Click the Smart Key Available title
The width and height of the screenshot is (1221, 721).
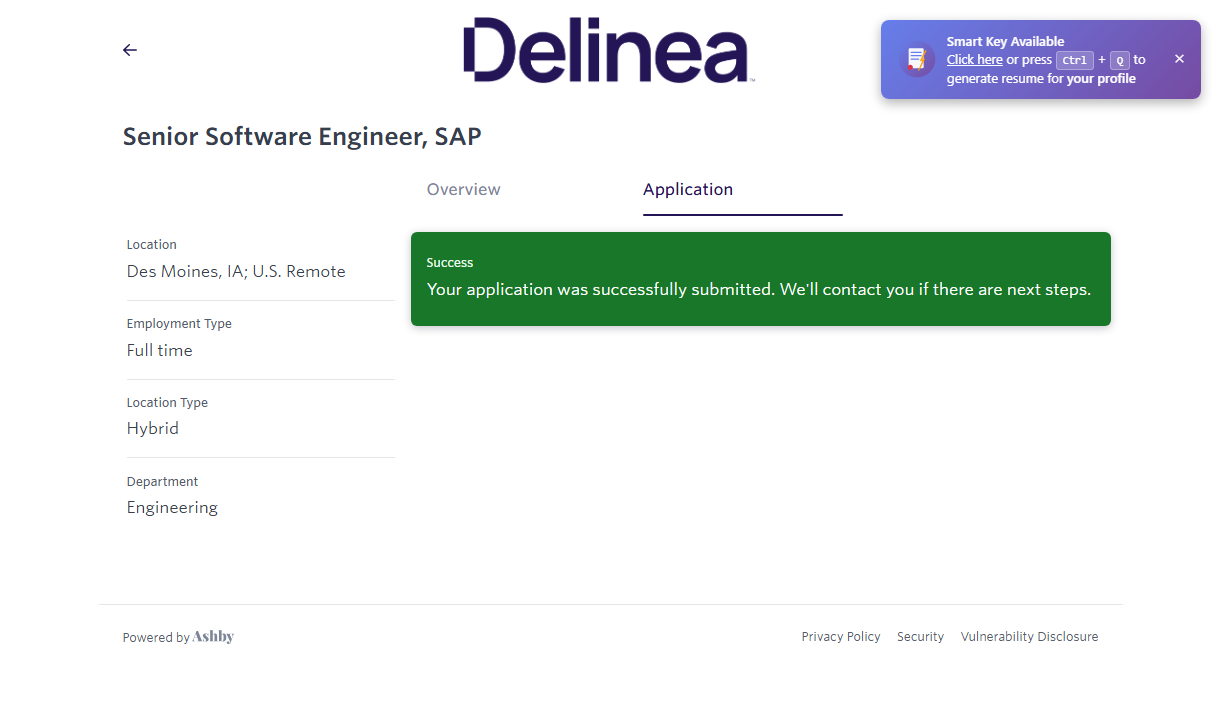point(1005,42)
